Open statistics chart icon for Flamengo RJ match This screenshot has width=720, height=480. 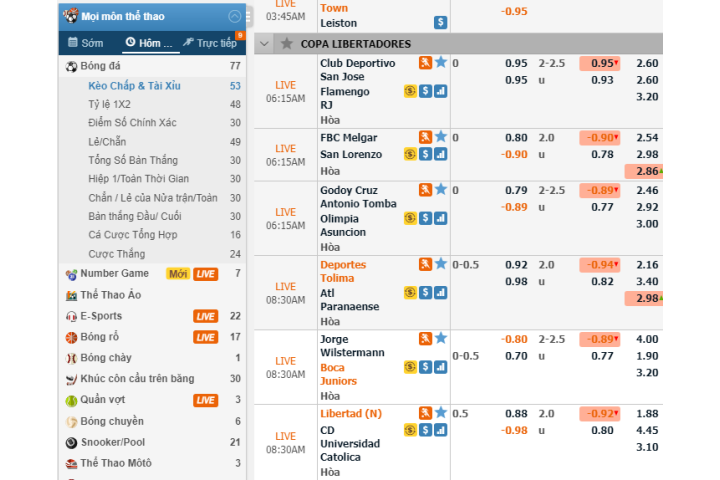click(441, 91)
